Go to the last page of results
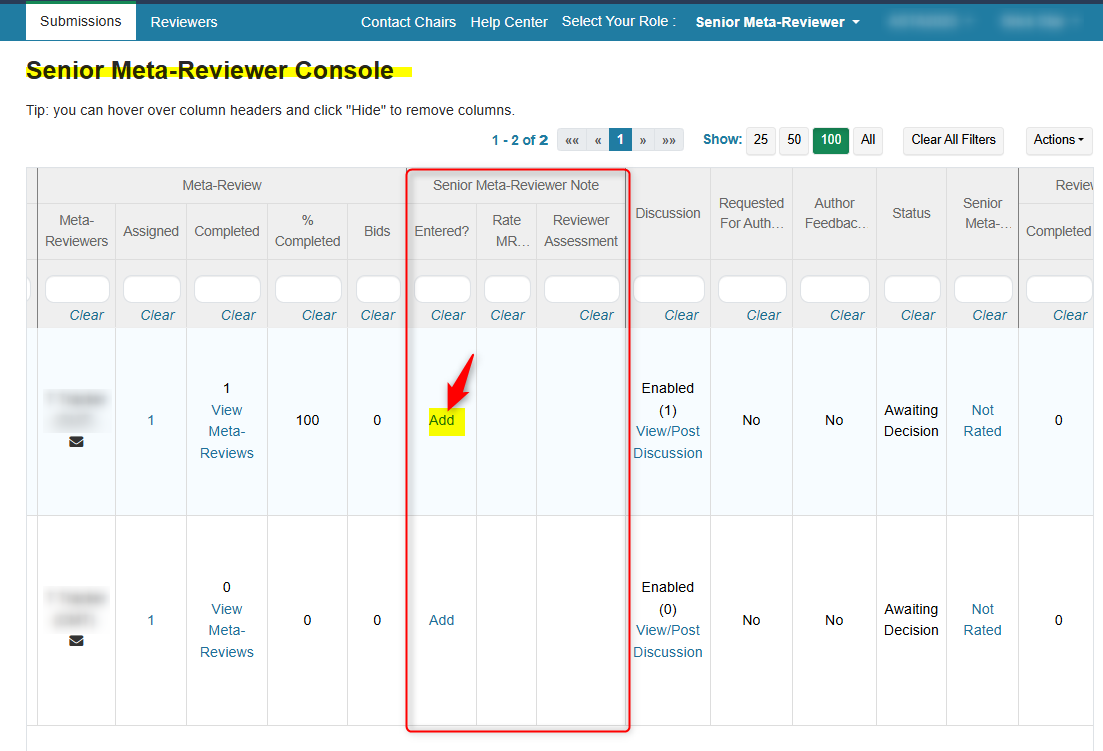This screenshot has width=1103, height=751. pos(669,140)
